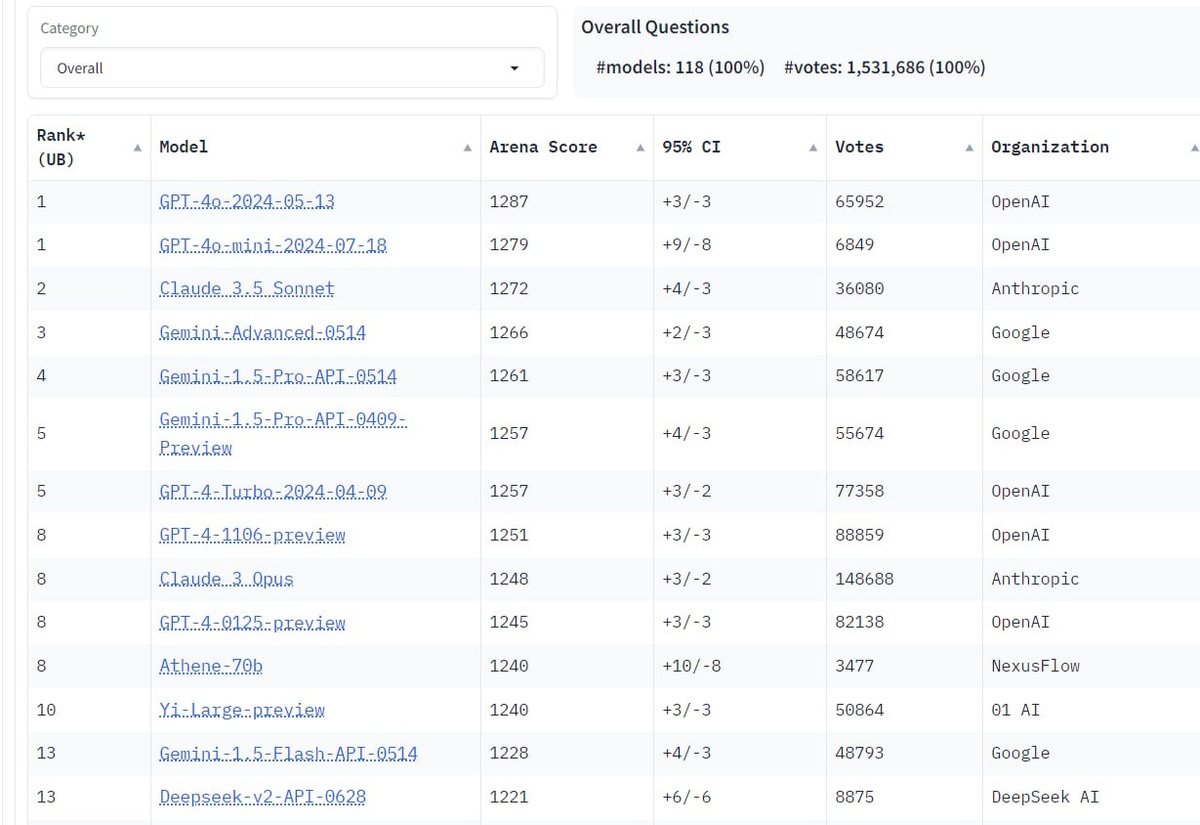Open the GPT-4-Turbo-2024-04-09 link
This screenshot has width=1200, height=825.
click(x=273, y=491)
